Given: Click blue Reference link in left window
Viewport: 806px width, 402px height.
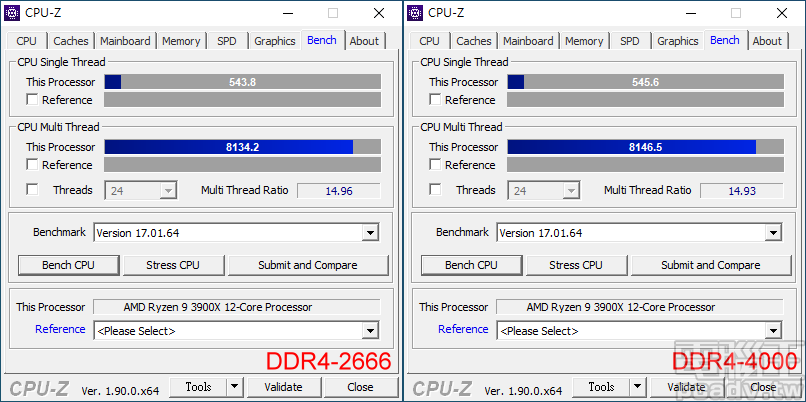Looking at the screenshot, I should (60, 329).
